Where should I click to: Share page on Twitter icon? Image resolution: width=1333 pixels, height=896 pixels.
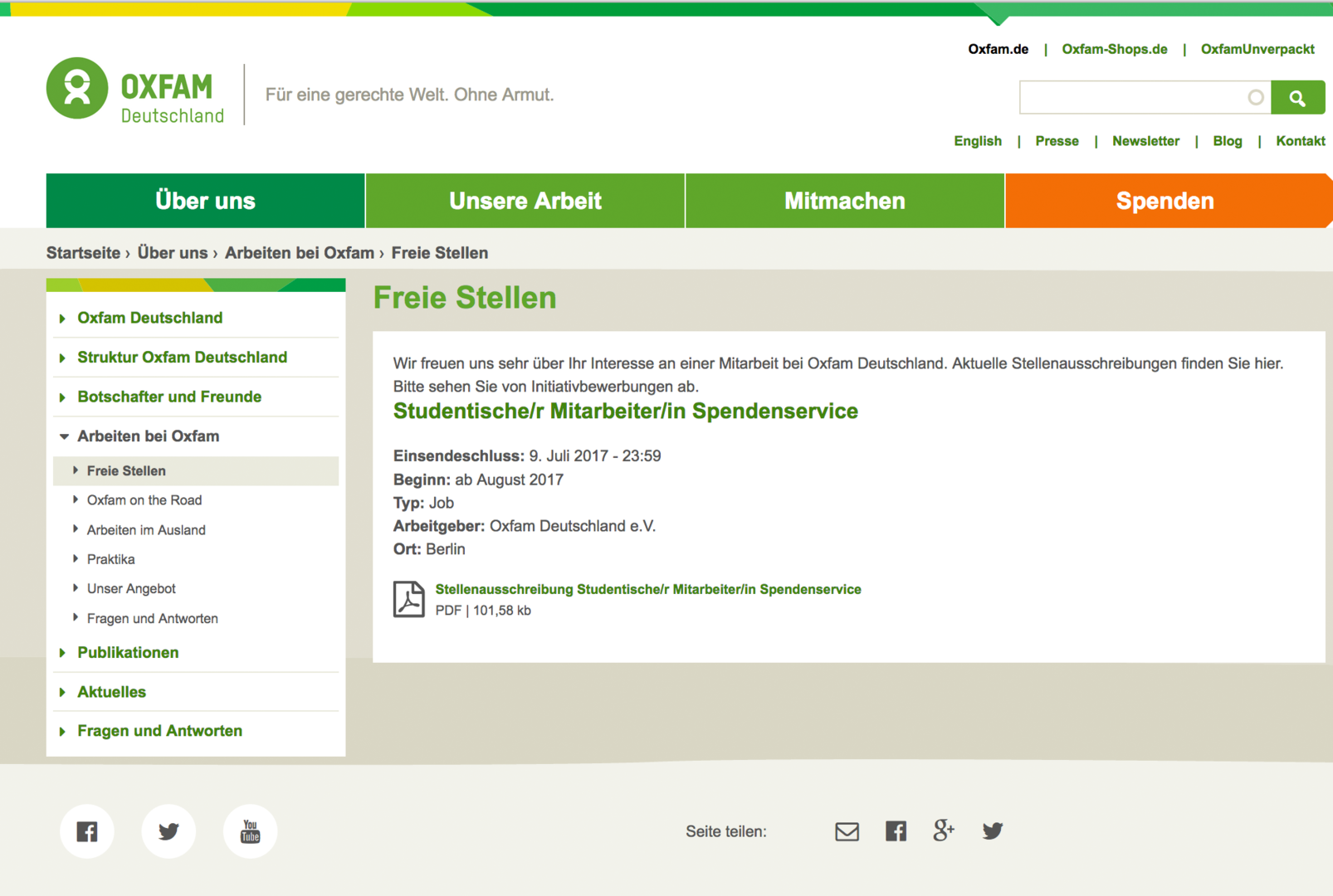[x=993, y=831]
